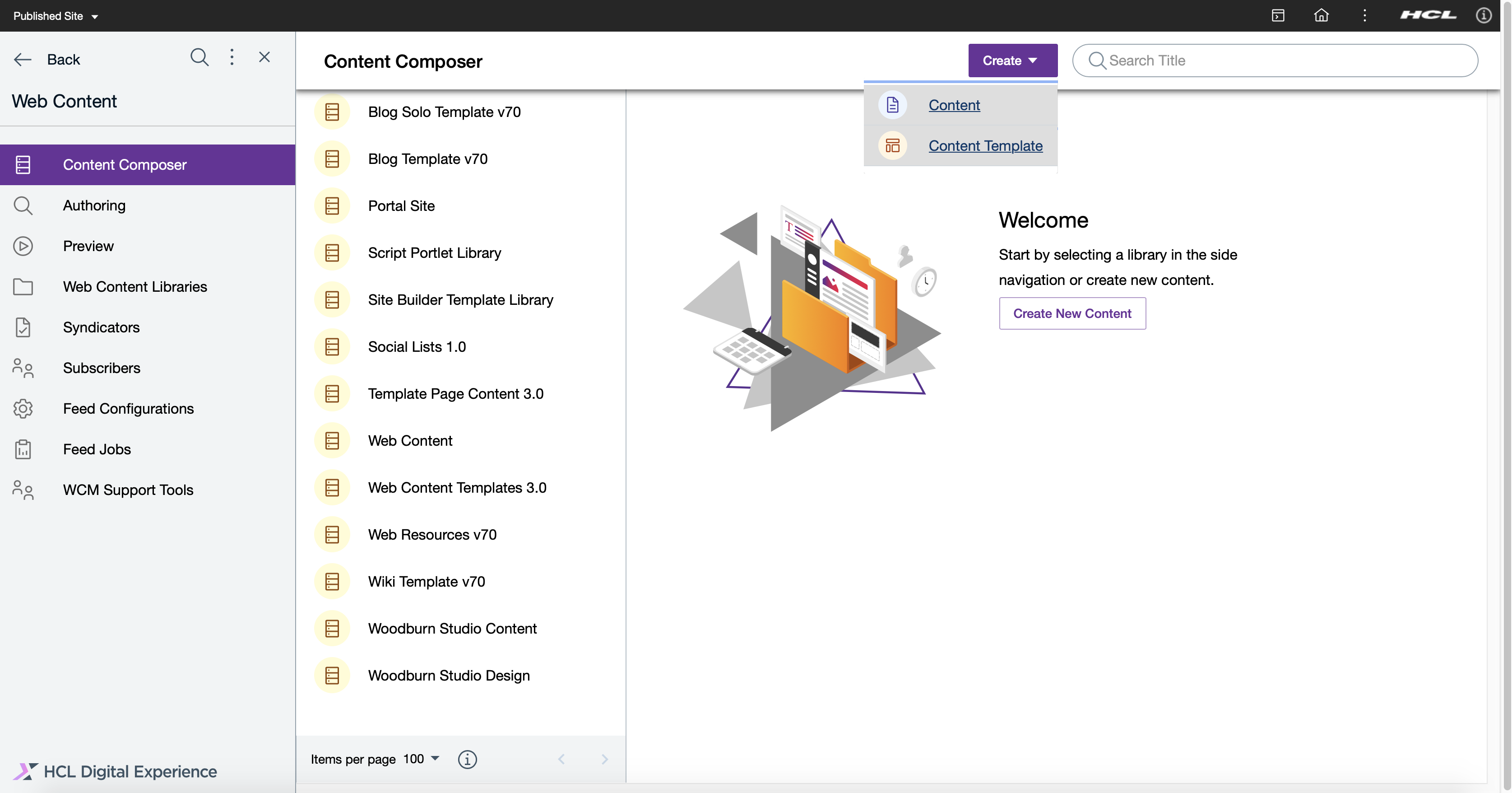Click the Content Template layout icon in Create menu

(892, 146)
